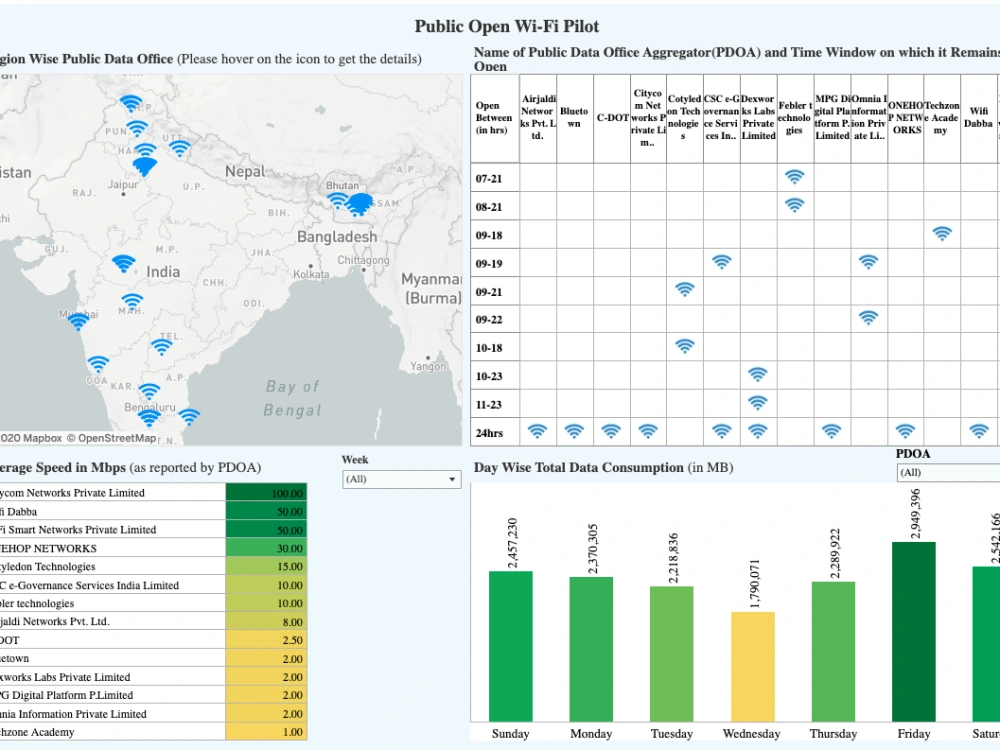
Task: Click the Airjaldi Networks 24hrs Wi-Fi icon
Action: [x=537, y=431]
